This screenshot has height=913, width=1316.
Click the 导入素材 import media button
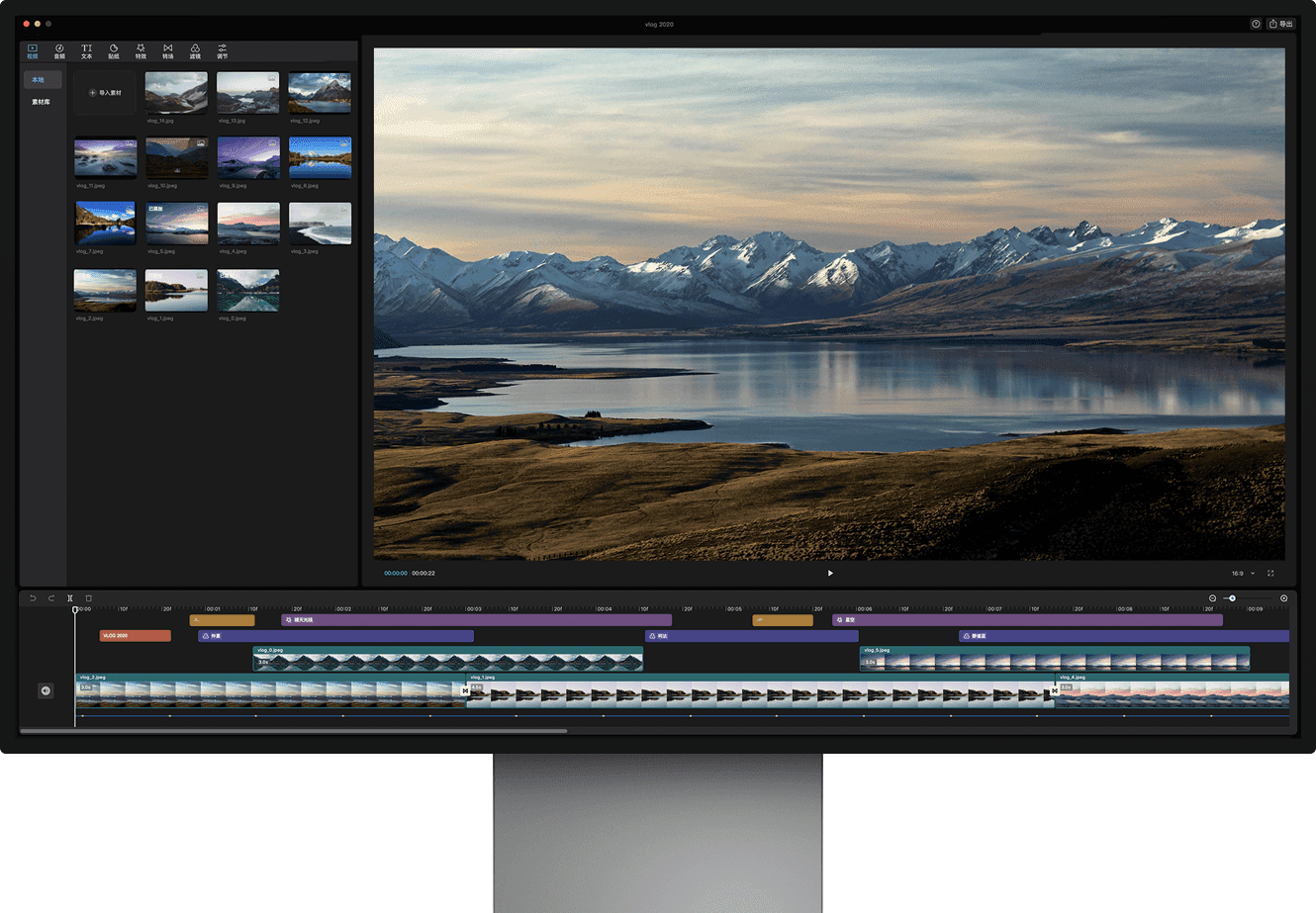tap(105, 93)
